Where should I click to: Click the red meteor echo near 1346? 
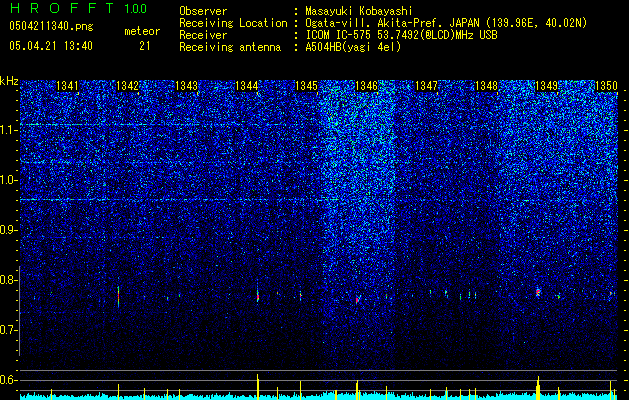tap(357, 299)
